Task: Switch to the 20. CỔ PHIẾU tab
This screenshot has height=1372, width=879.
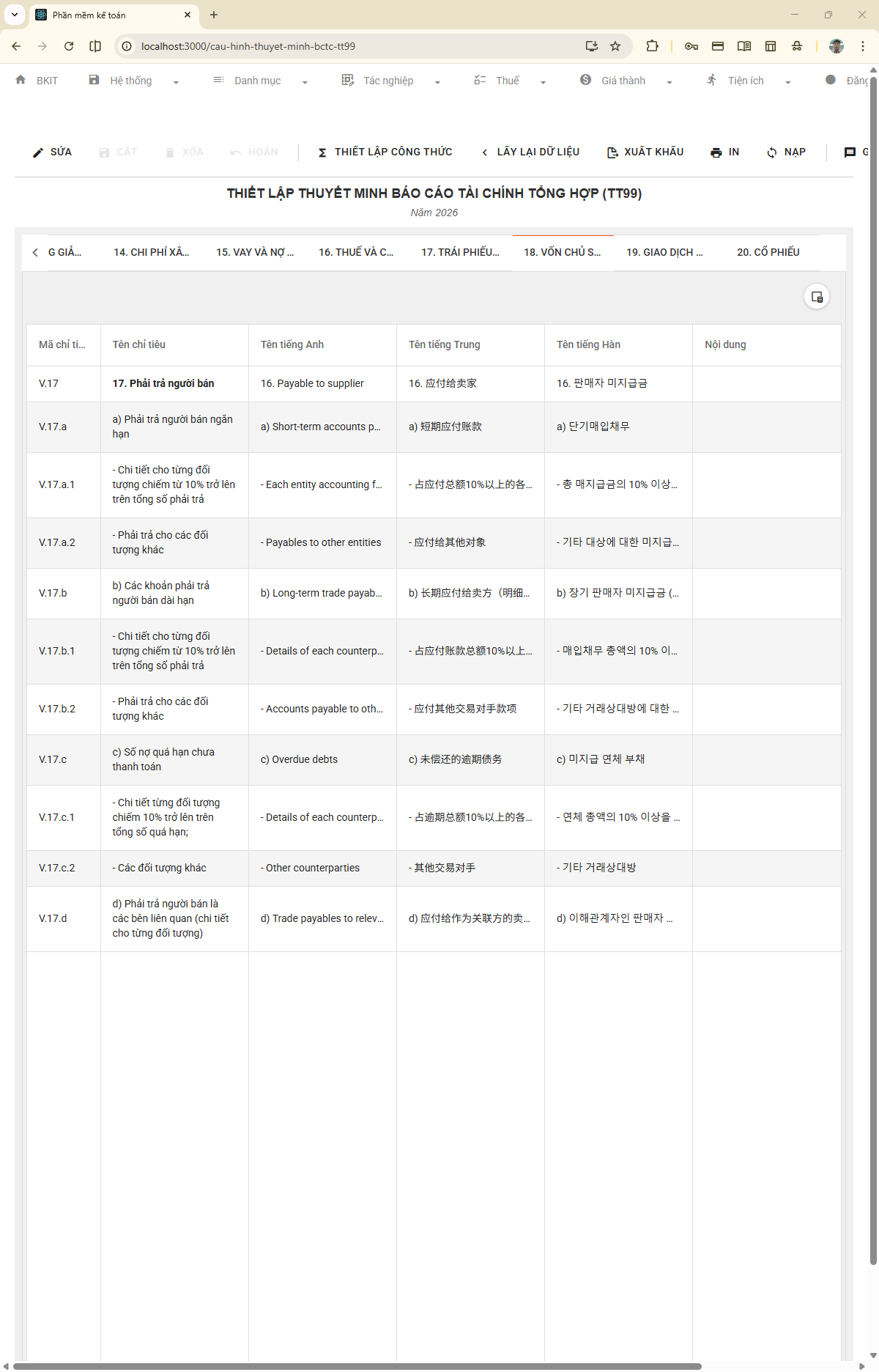Action: click(x=768, y=252)
